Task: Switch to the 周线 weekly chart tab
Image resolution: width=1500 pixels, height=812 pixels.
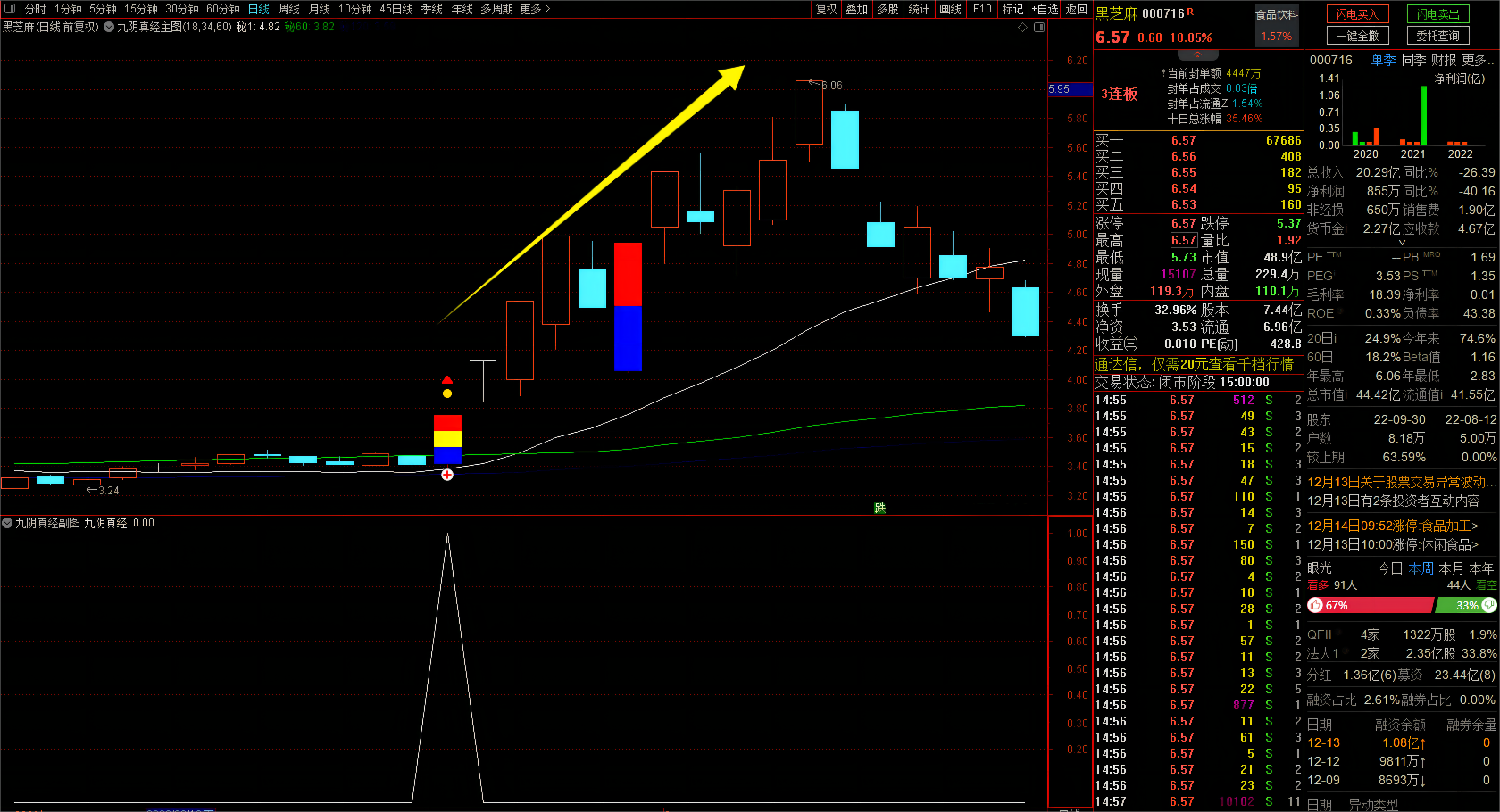Action: 289,9
